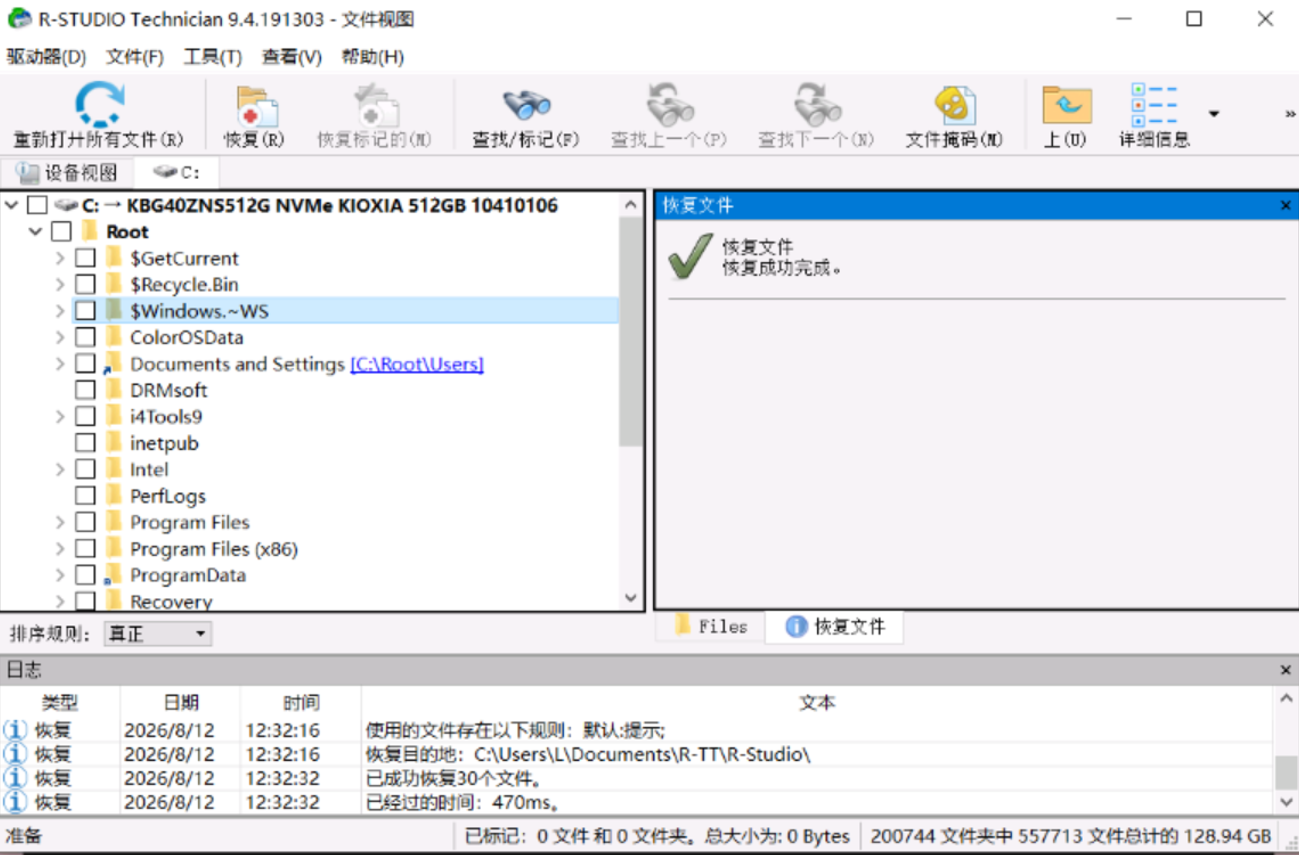Click Find Previous (查找上一个) icon
The image size is (1299, 855).
coord(669,105)
